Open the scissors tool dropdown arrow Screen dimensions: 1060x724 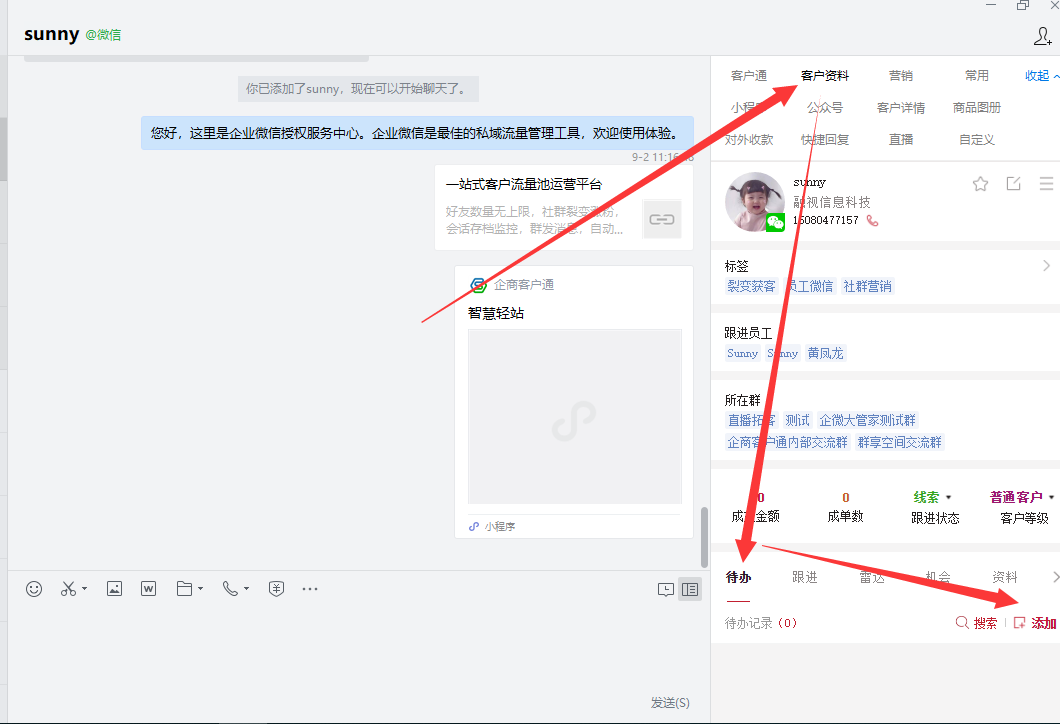[85, 589]
